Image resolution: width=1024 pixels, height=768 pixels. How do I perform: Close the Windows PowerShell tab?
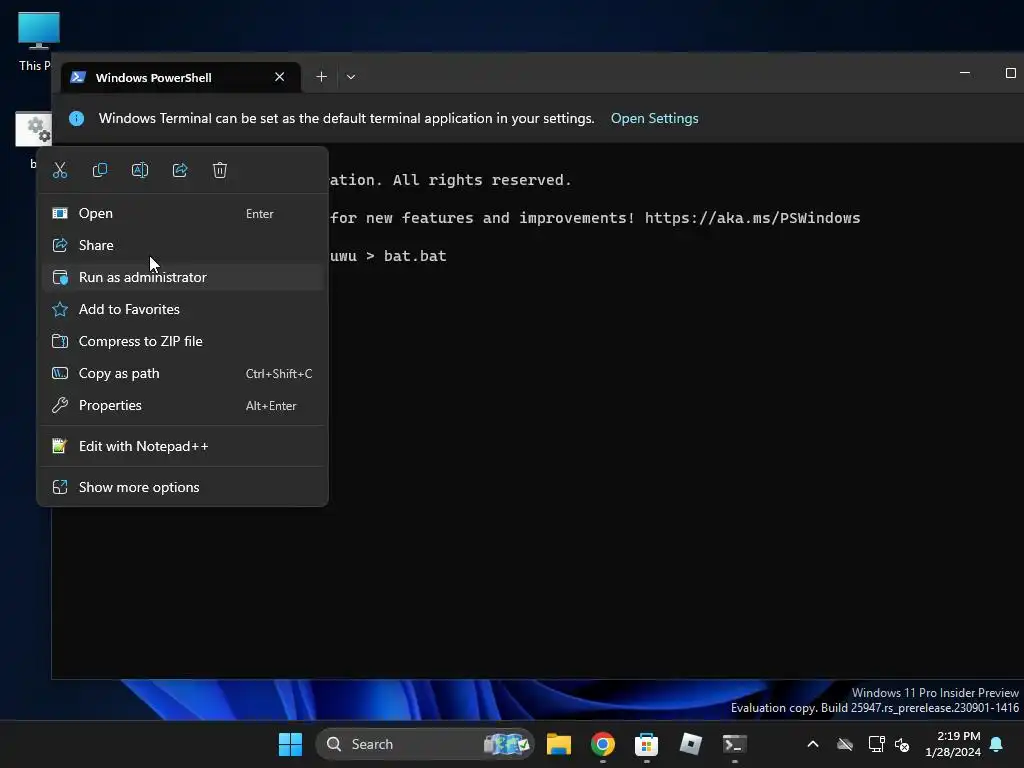click(280, 77)
